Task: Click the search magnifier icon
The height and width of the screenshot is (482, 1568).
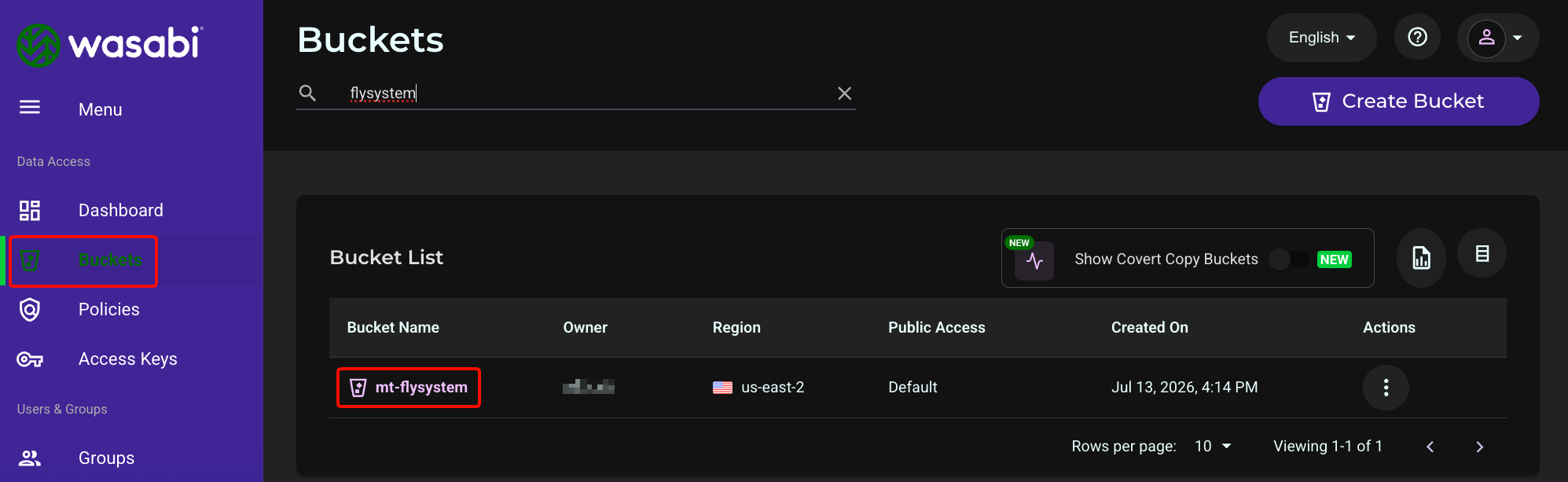Action: [x=307, y=93]
